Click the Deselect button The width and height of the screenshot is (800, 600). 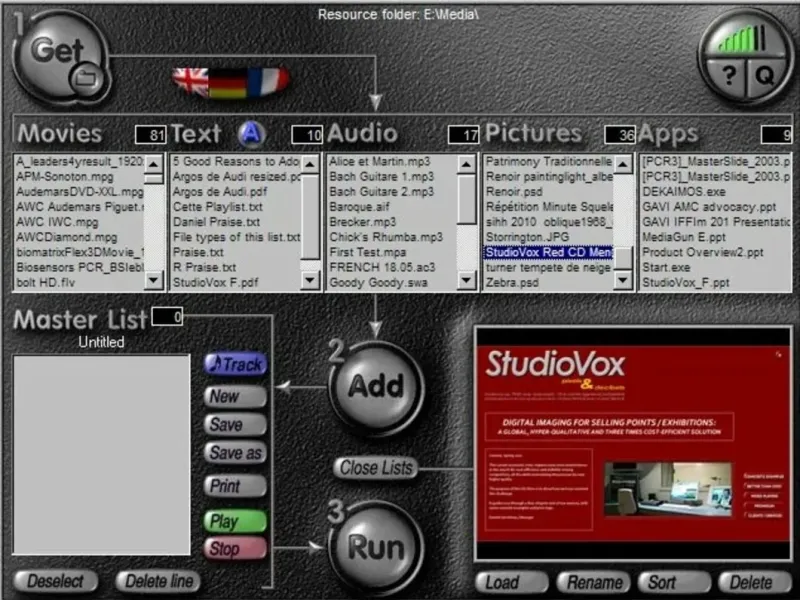tap(55, 581)
